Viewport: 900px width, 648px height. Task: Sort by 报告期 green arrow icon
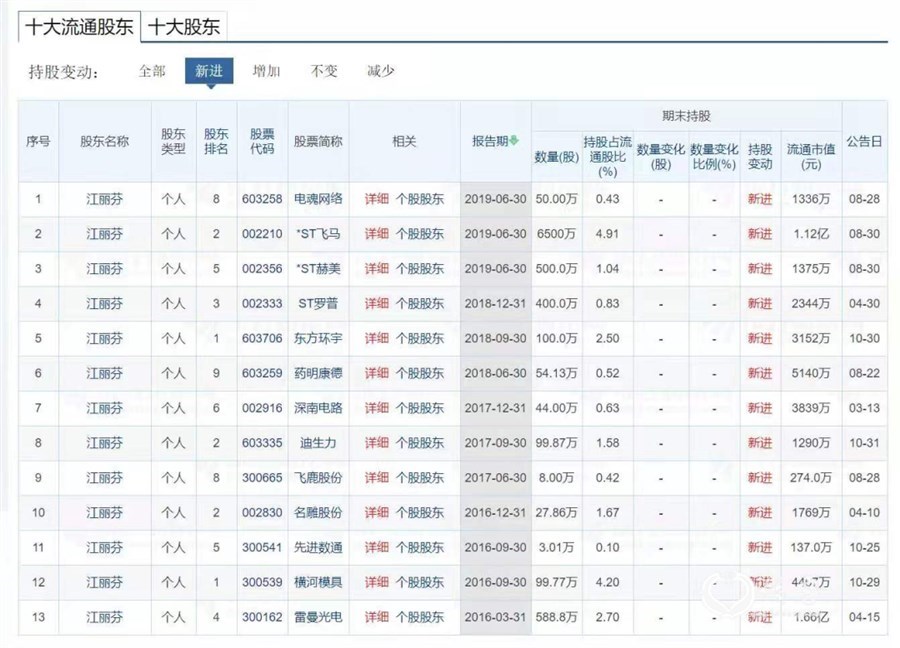tap(514, 141)
